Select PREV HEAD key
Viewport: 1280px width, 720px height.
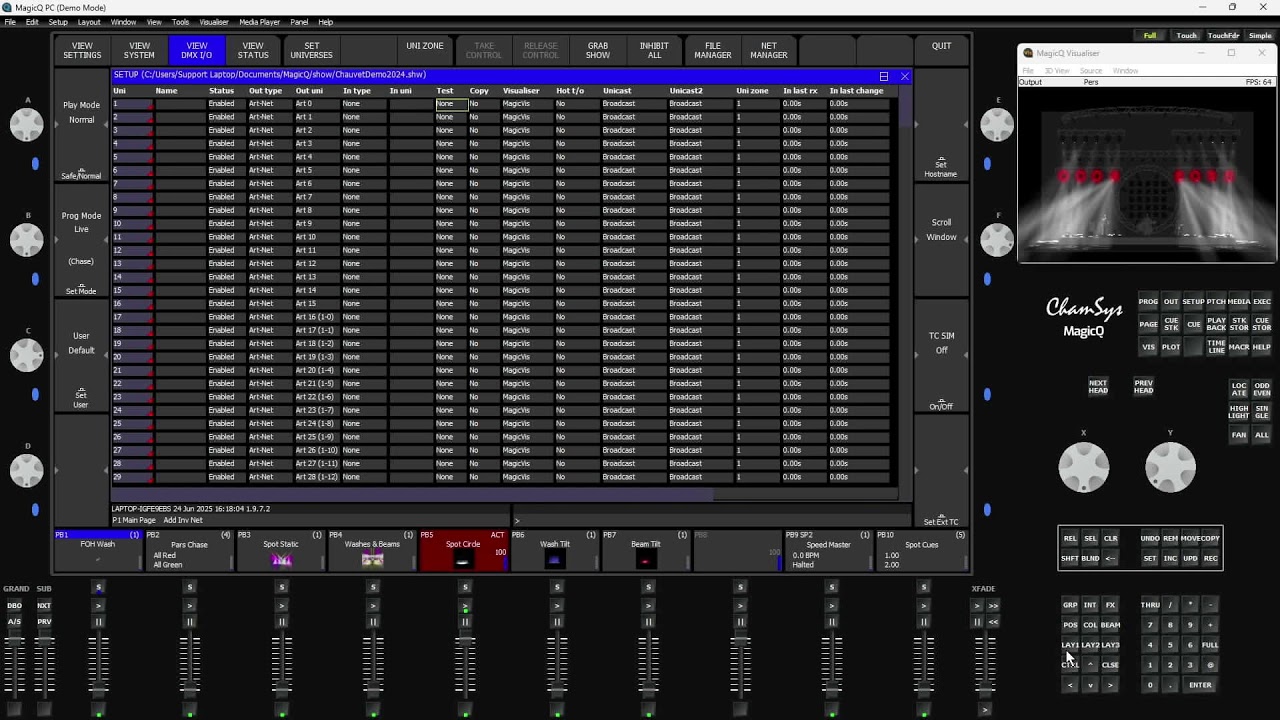1143,386
